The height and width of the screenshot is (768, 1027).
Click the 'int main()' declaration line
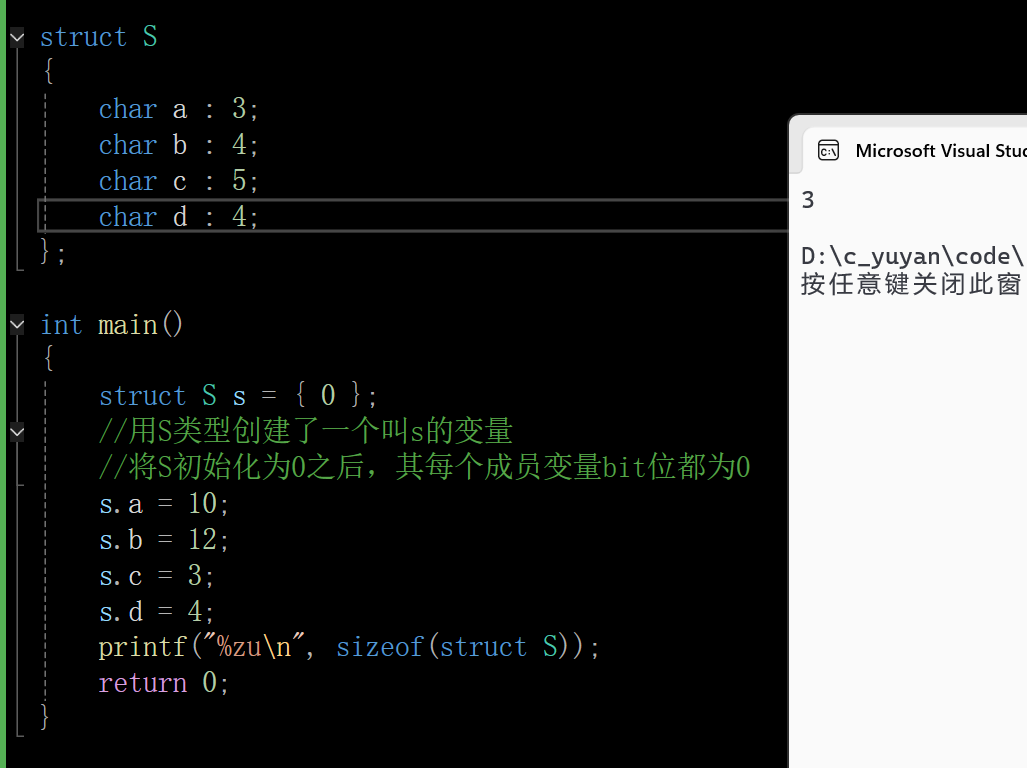[x=111, y=325]
